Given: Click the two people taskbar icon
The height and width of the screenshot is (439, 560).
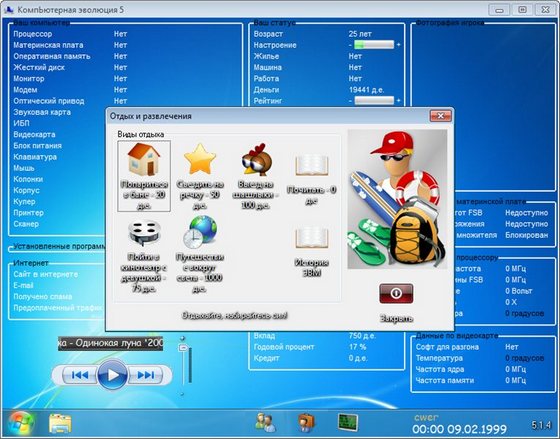Looking at the screenshot, I should 265,423.
